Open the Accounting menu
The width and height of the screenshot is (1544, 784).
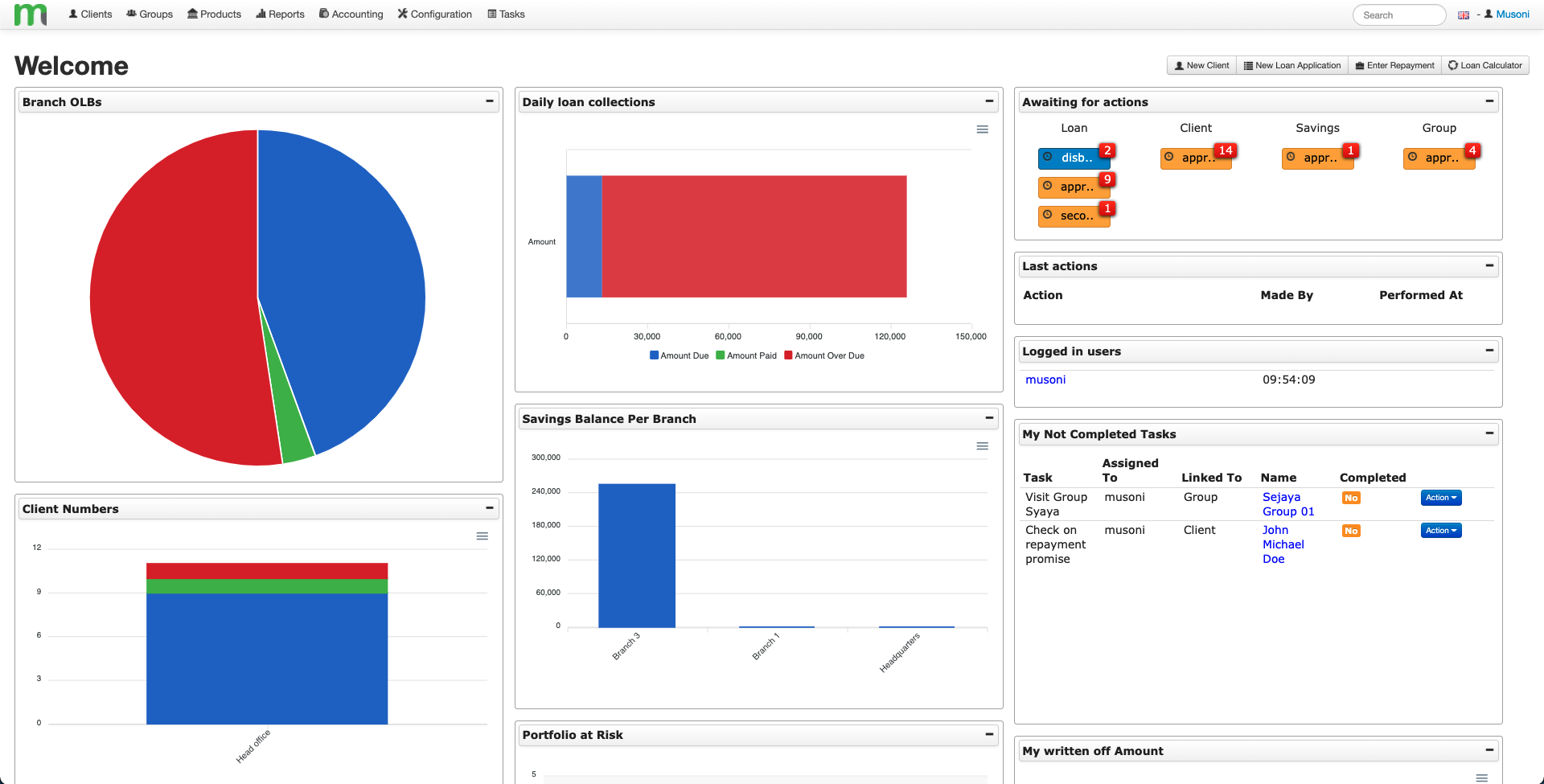point(351,14)
